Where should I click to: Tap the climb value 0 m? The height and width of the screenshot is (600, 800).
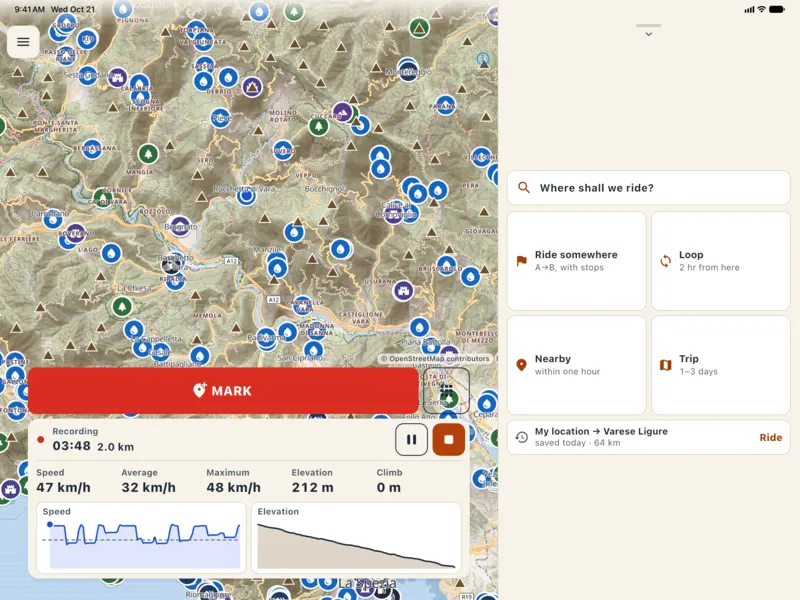(x=389, y=487)
